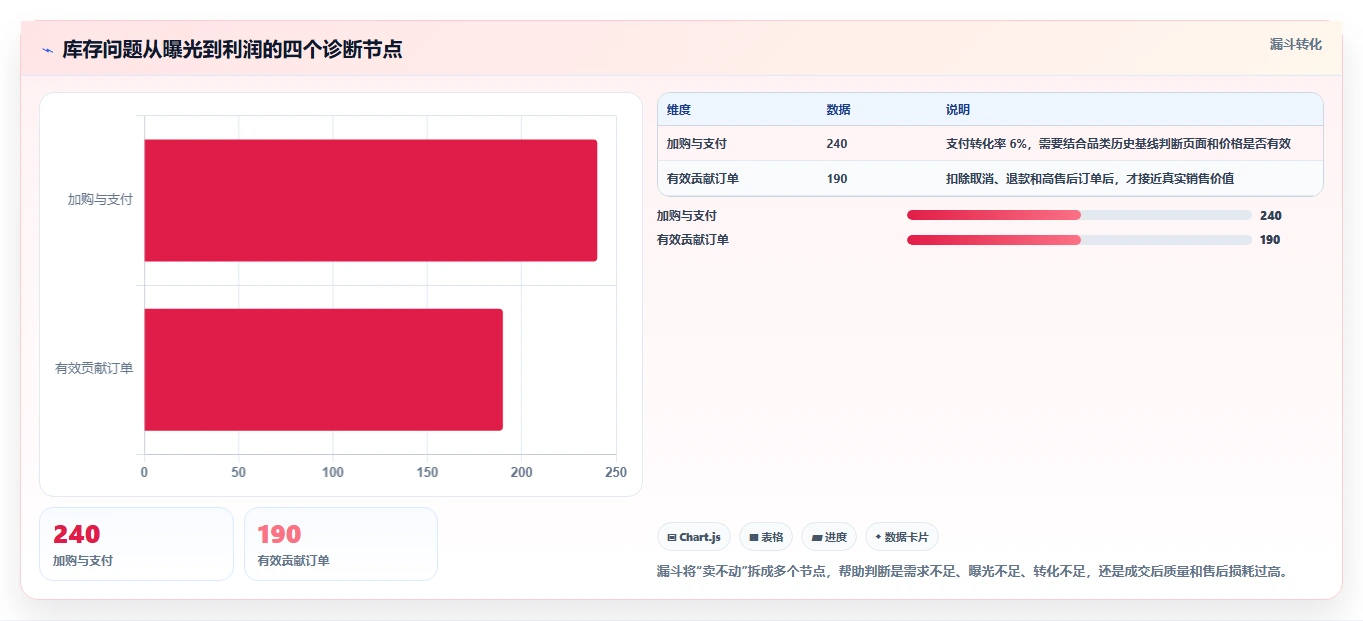Click the 进度 tag
1363x621 pixels.
point(829,537)
